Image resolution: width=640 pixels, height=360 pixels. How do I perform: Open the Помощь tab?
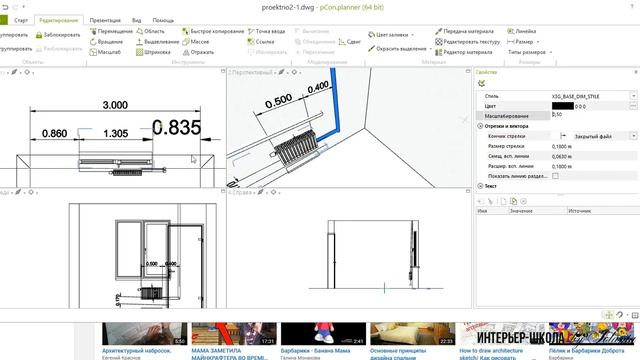coord(163,20)
